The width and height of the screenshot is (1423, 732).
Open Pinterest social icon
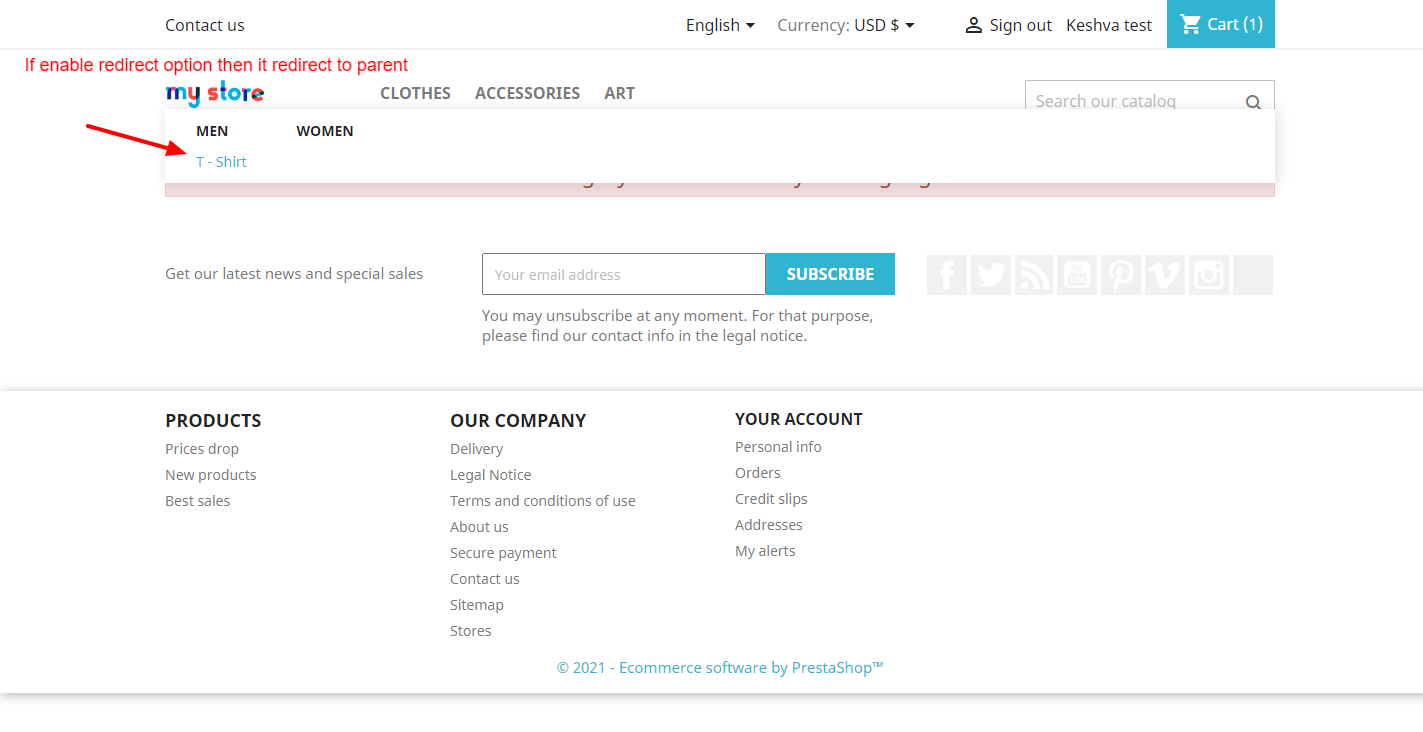[1121, 275]
